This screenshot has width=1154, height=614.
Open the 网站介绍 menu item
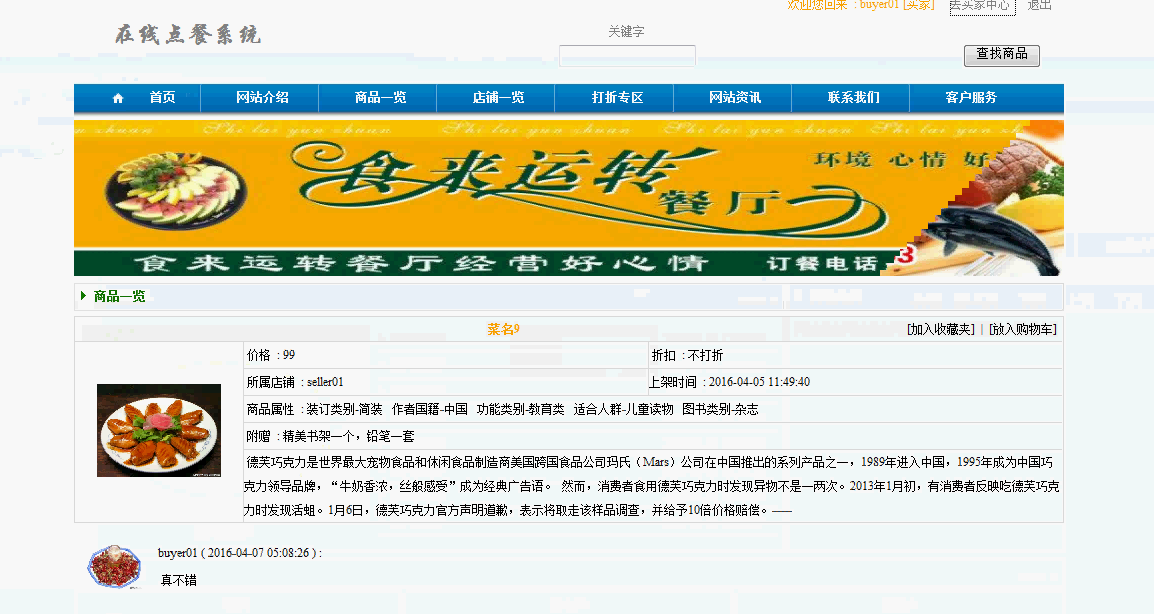coord(262,97)
